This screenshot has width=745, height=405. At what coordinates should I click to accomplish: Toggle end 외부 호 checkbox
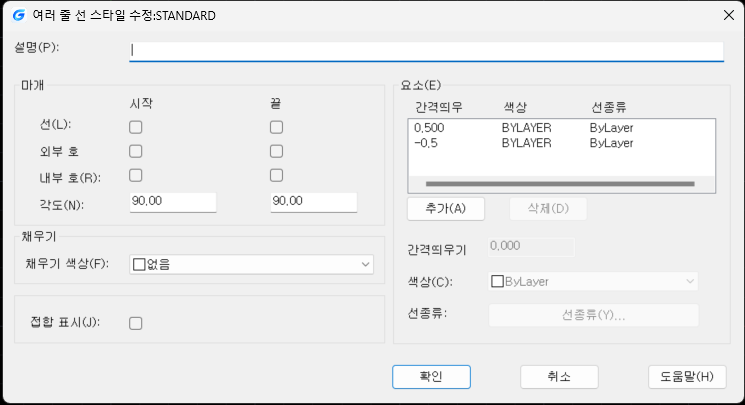coord(277,151)
